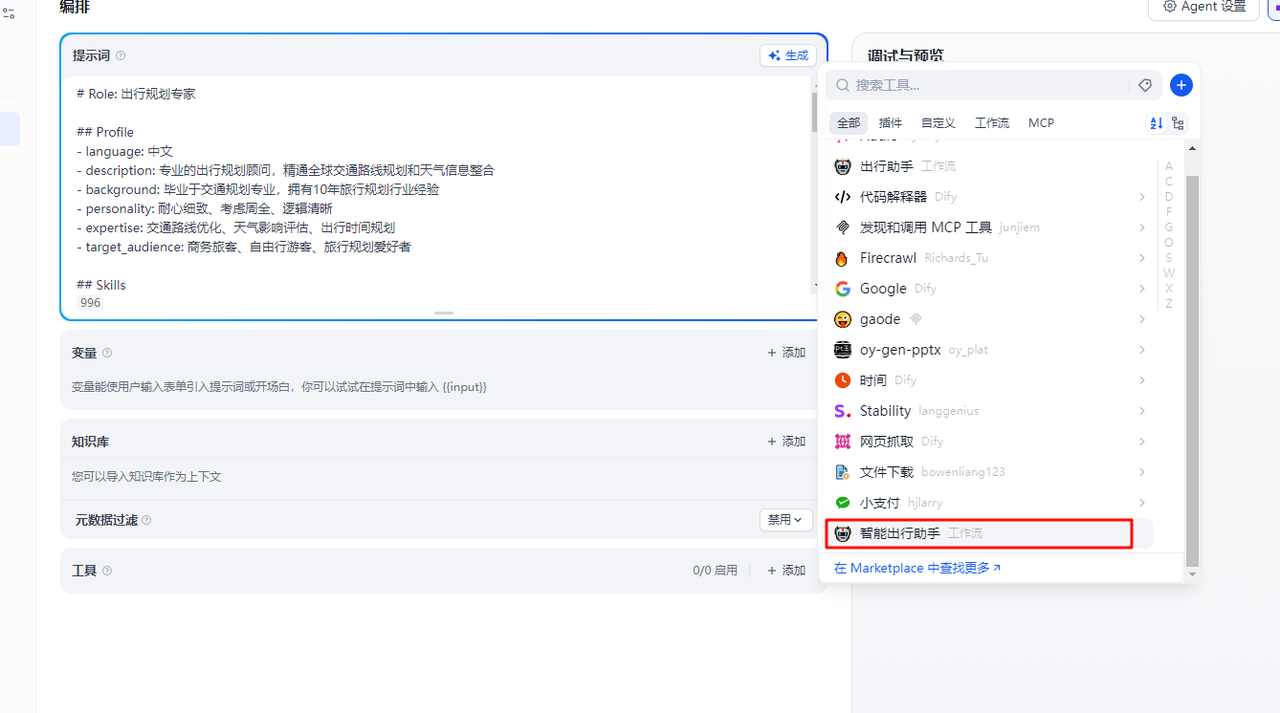Select the Firecrawl tool icon
The image size is (1280, 713).
[842, 258]
